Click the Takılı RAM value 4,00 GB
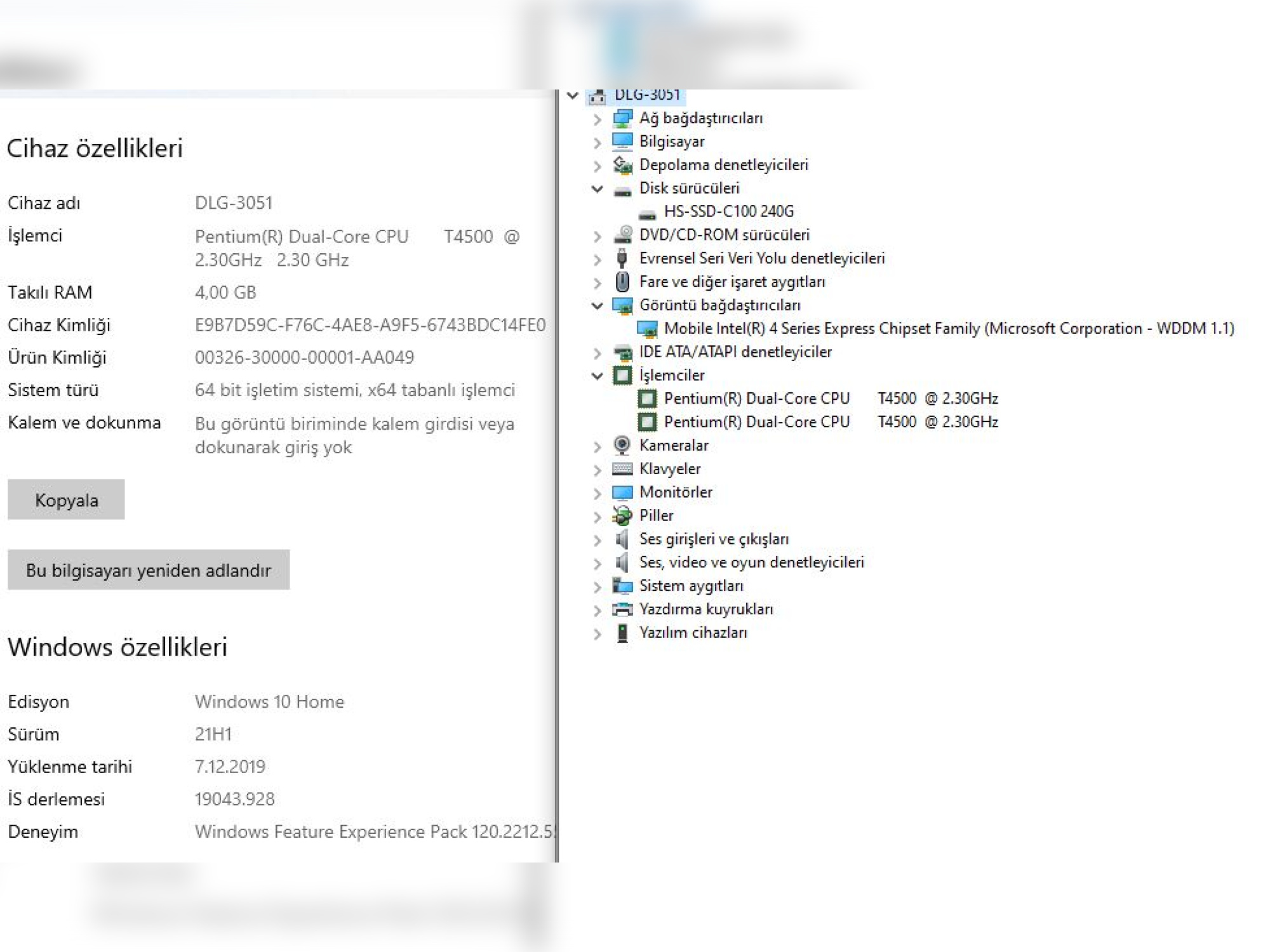Screen dimensions: 1270x952 pos(225,293)
